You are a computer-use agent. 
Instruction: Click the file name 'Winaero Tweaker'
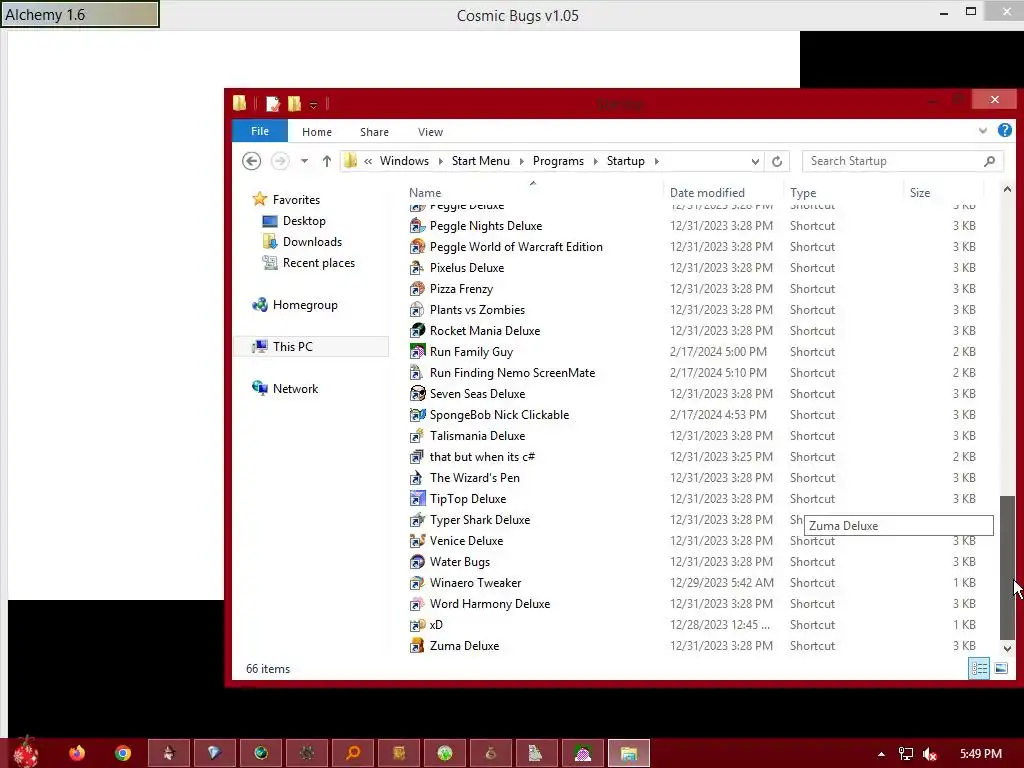coord(475,583)
